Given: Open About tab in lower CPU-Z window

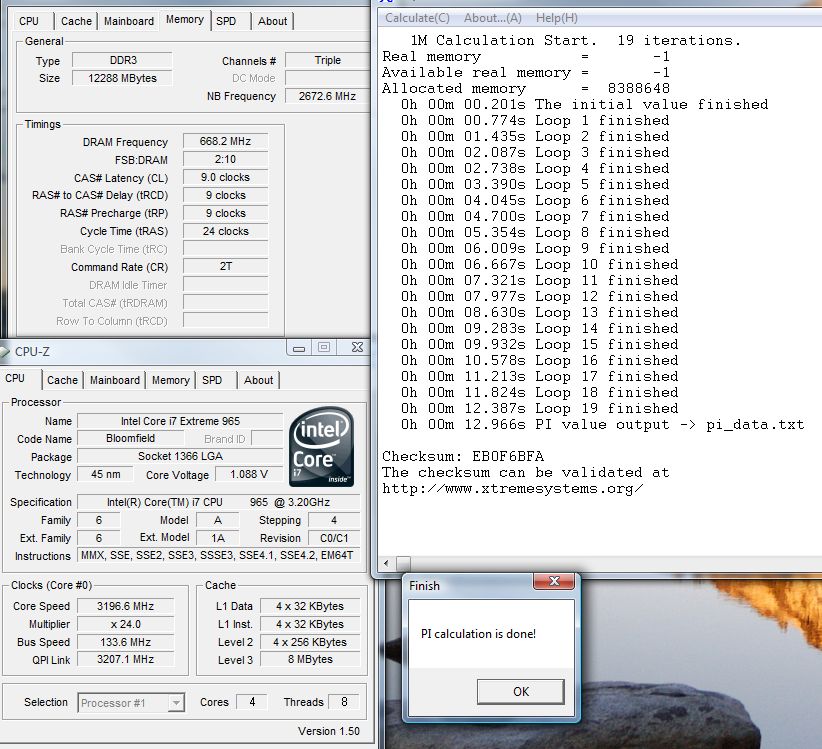Looking at the screenshot, I should pyautogui.click(x=258, y=380).
